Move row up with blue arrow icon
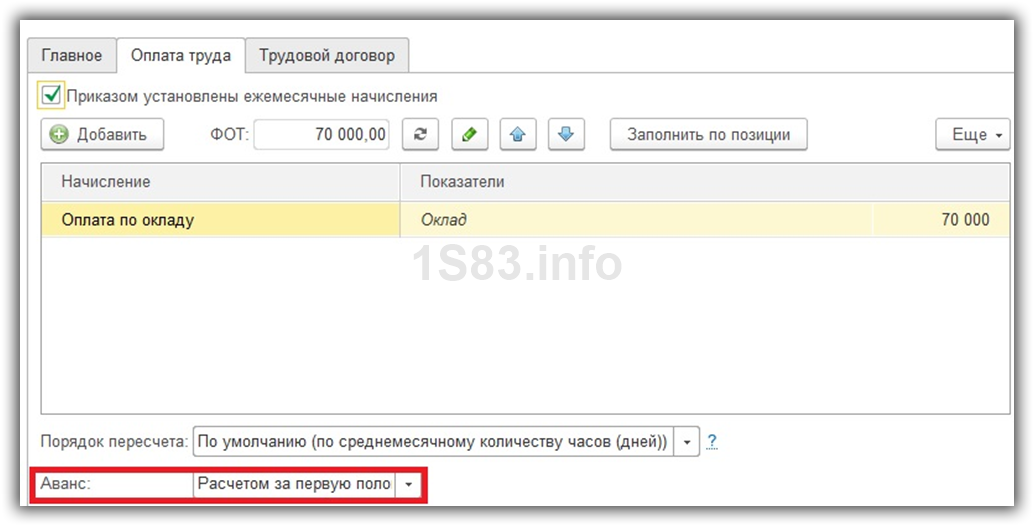Image resolution: width=1034 pixels, height=526 pixels. pyautogui.click(x=518, y=134)
